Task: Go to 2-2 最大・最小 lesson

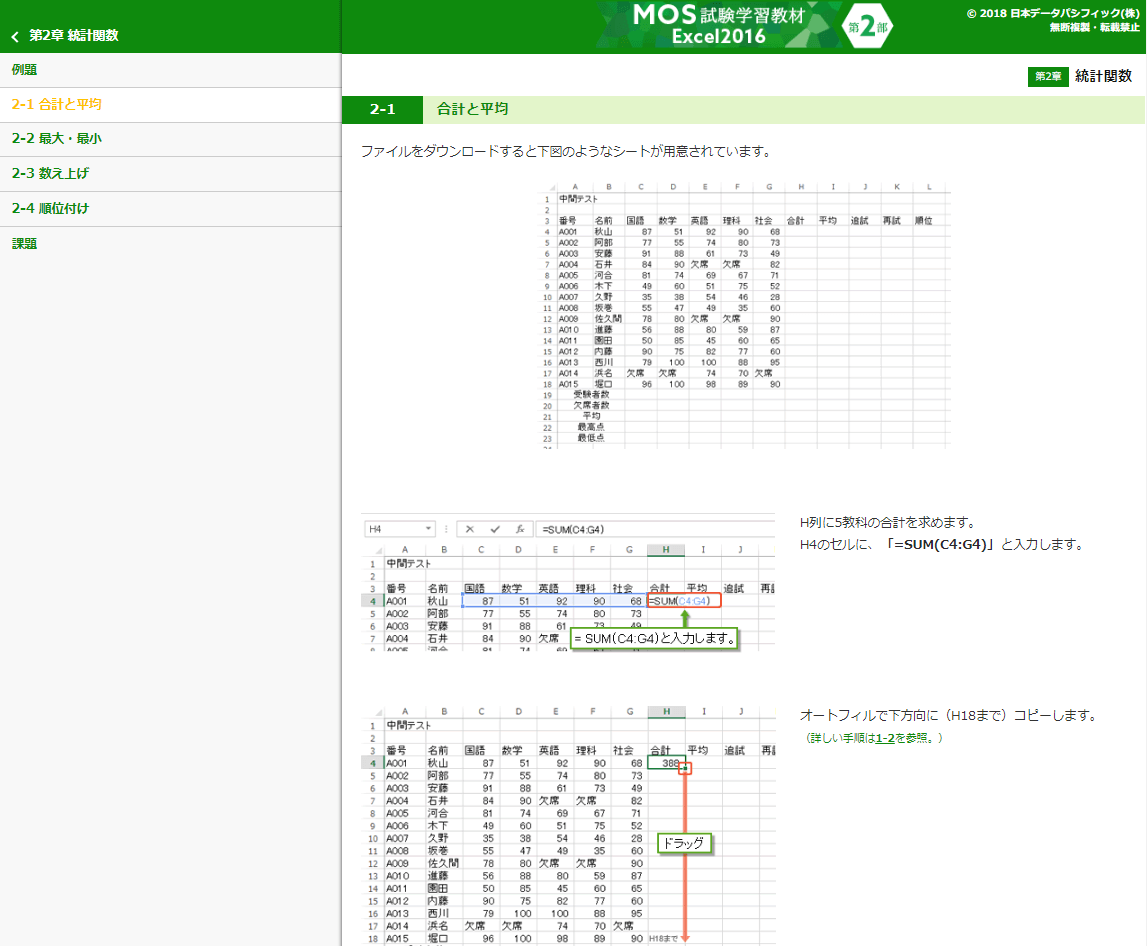Action: click(56, 139)
